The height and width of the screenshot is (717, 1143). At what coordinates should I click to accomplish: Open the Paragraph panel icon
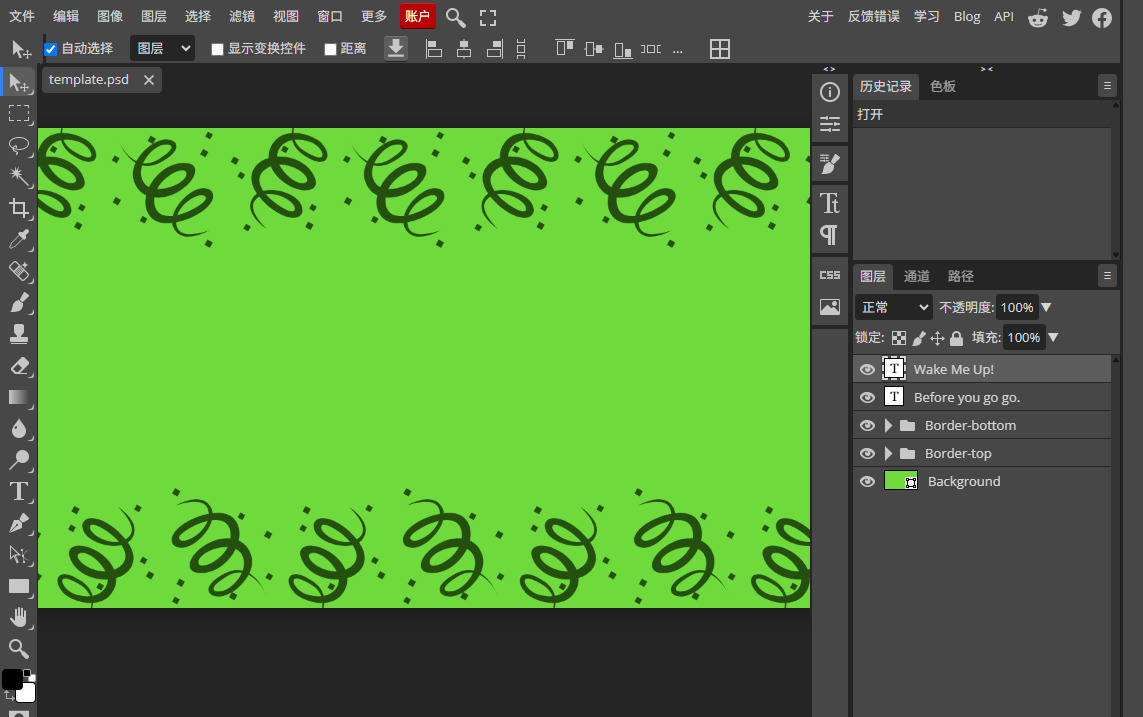point(830,235)
